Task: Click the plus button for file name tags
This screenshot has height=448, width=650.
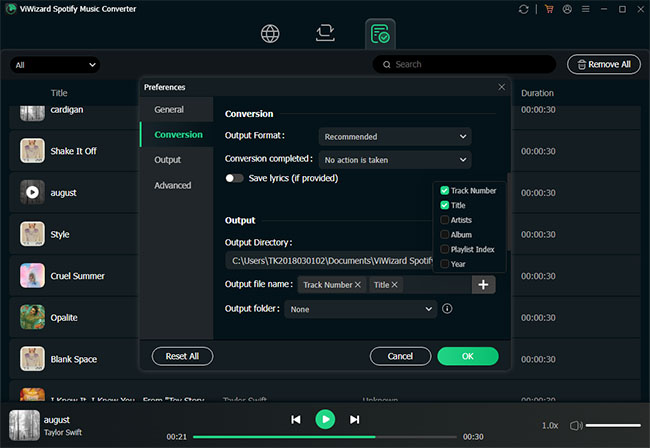Action: 483,285
